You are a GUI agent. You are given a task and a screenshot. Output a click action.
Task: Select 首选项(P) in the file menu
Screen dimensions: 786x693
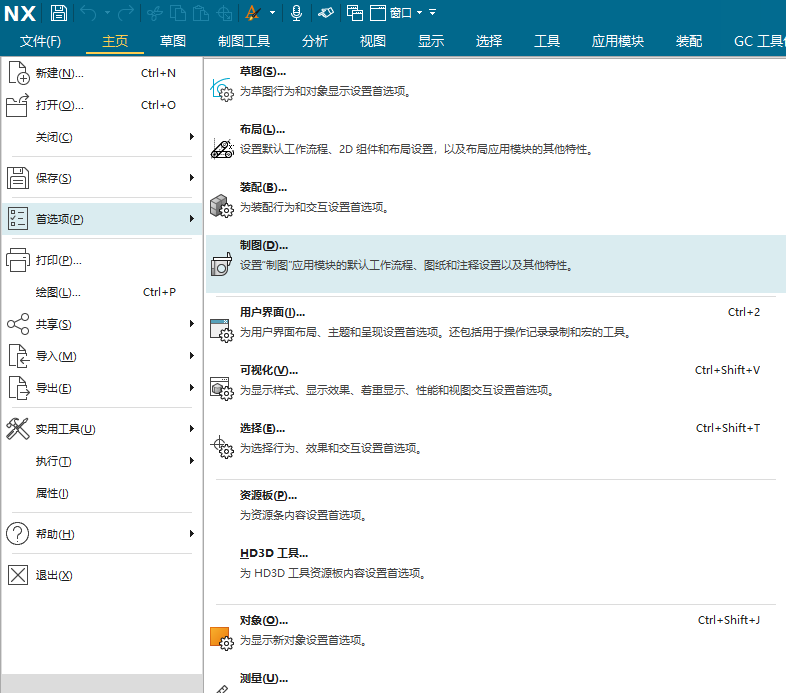pos(102,219)
